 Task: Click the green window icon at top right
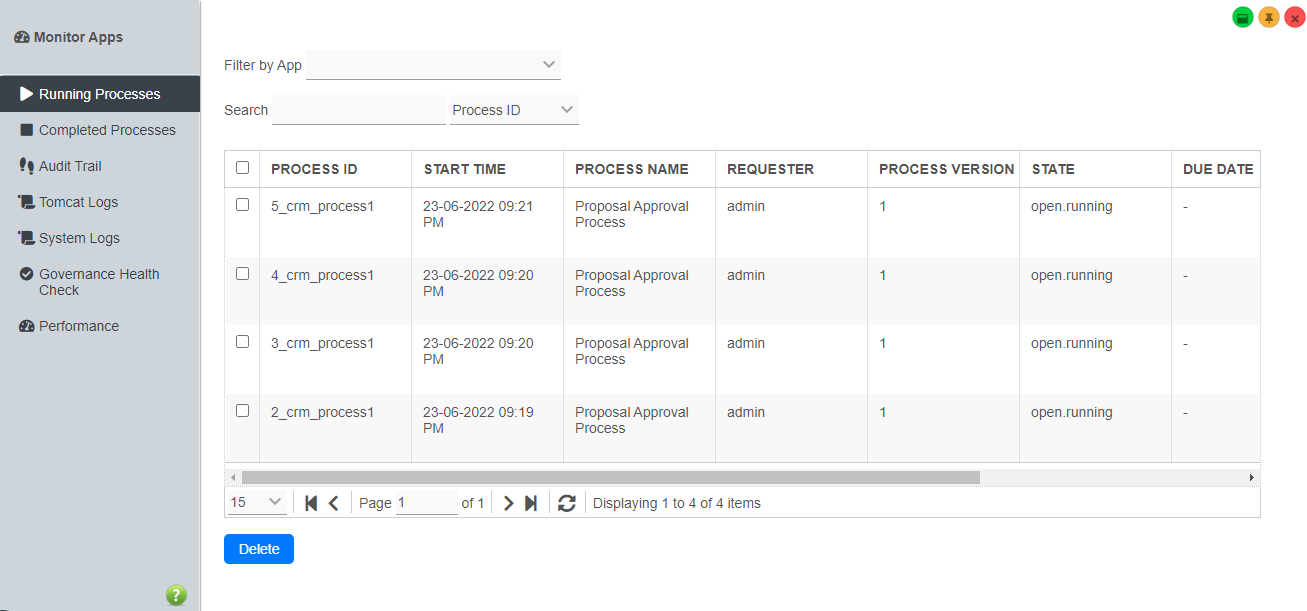[1243, 18]
